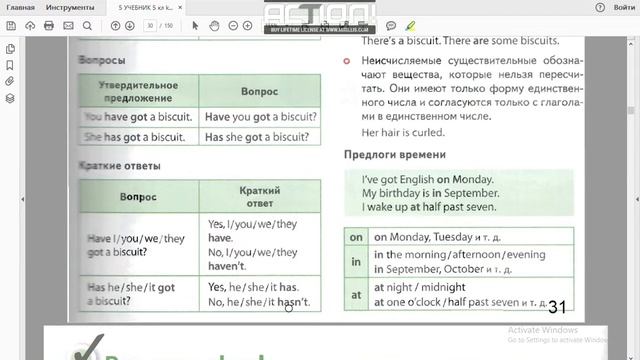Viewport: 640px width, 360px height.
Task: Click the 'on' preposition cell
Action: [x=356, y=237]
